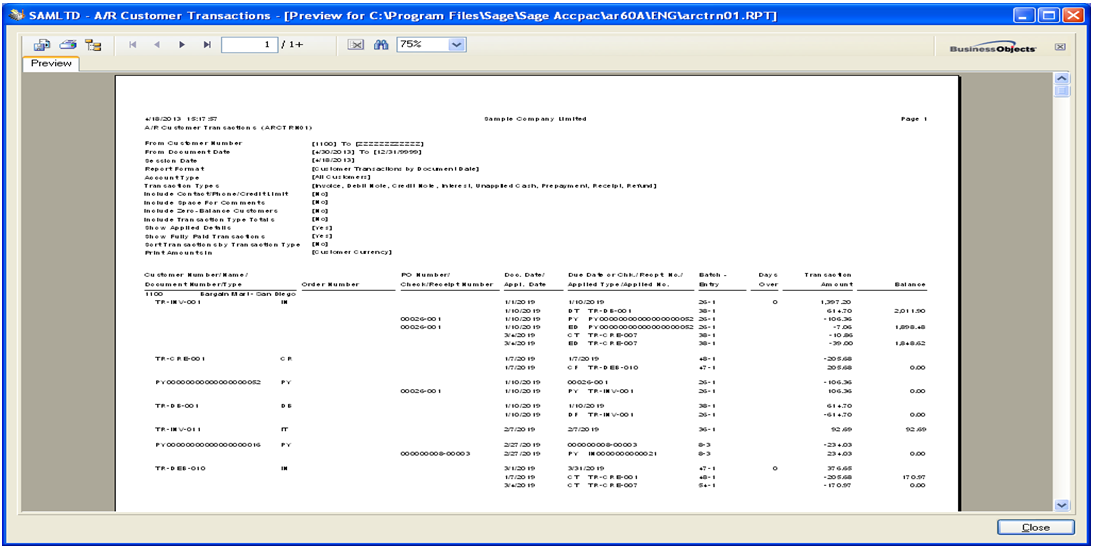Go to the next page
Image resolution: width=1094 pixels, height=548 pixels.
[182, 45]
